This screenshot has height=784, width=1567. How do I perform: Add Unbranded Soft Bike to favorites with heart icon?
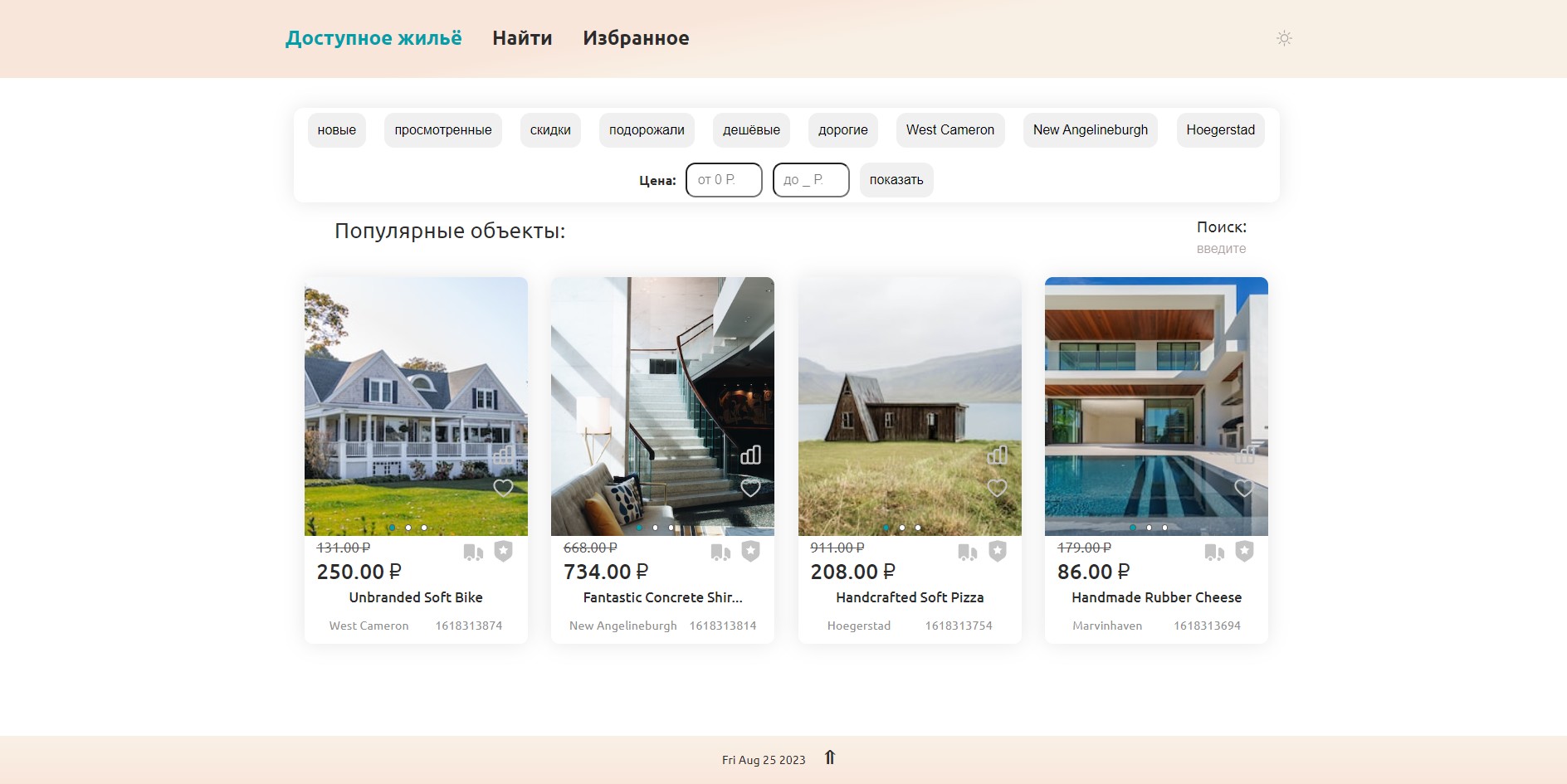click(504, 488)
